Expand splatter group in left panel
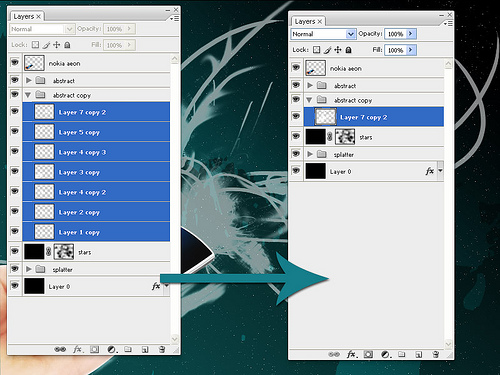The image size is (500, 375). point(29,269)
